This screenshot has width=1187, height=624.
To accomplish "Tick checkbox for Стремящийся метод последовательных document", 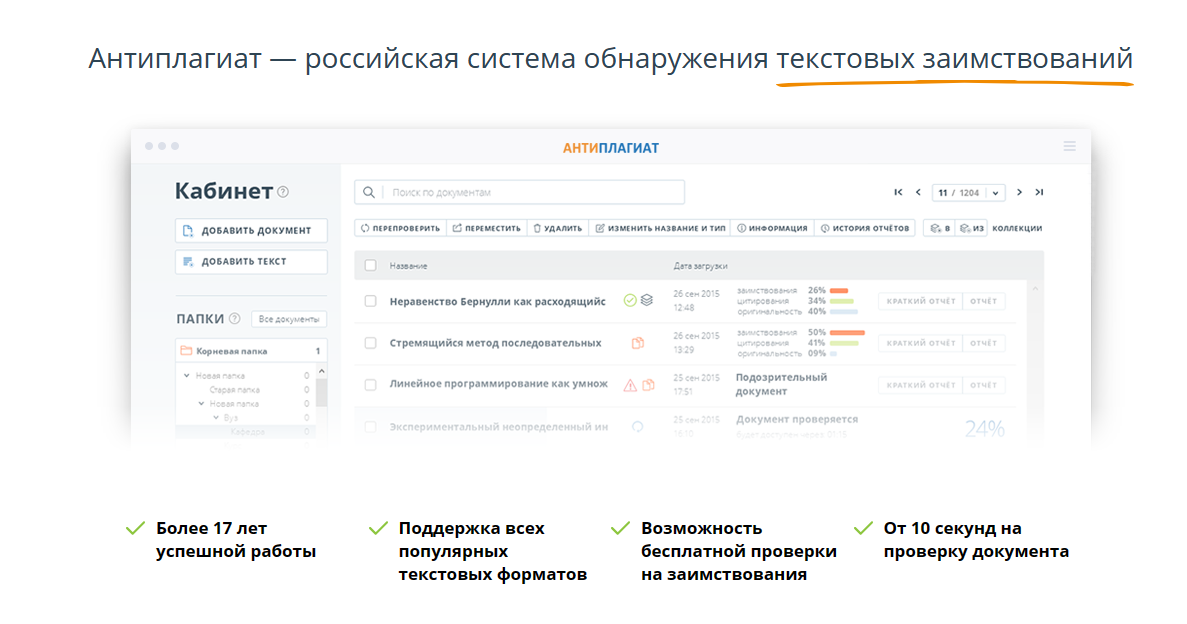I will click(x=370, y=343).
